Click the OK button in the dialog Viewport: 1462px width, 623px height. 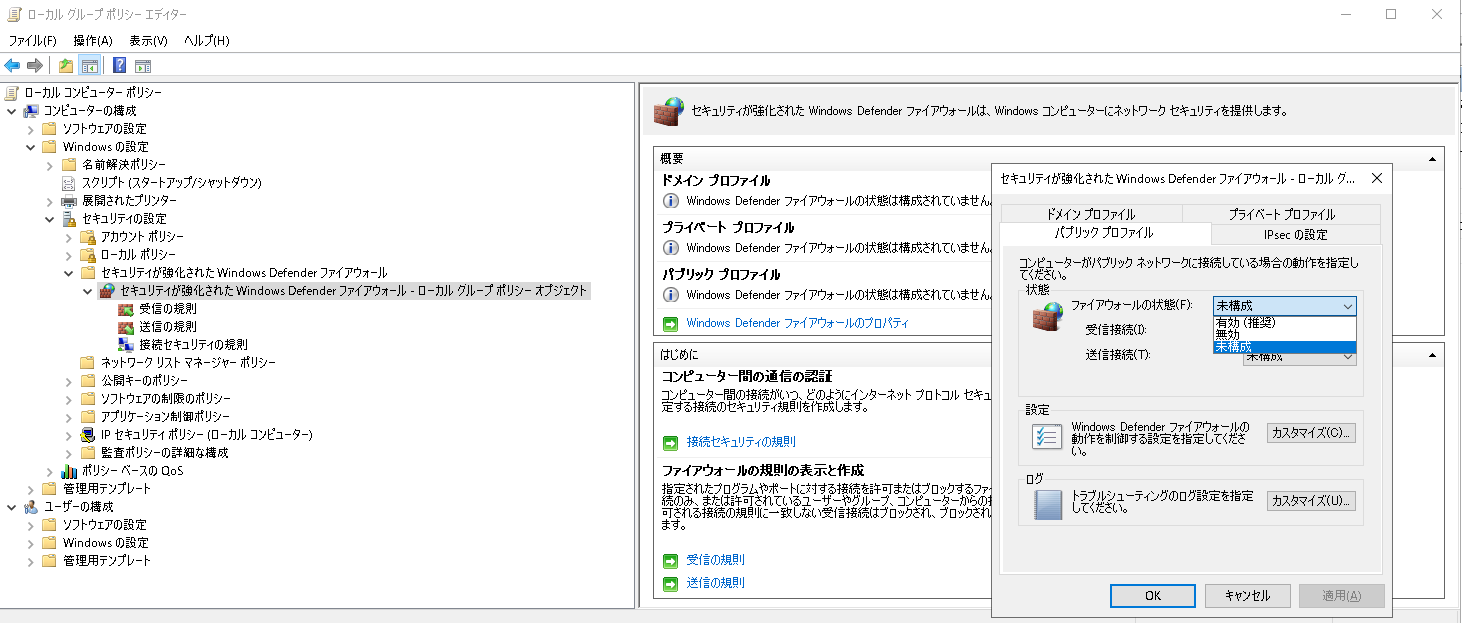[1152, 595]
